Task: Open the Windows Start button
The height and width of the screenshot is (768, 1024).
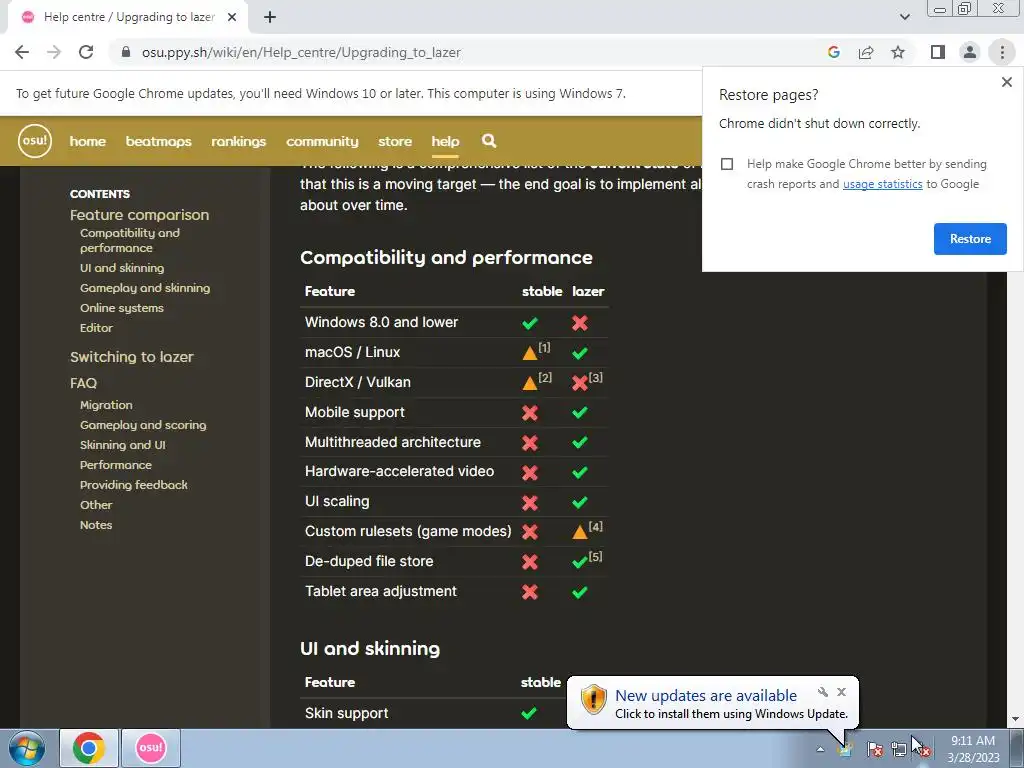Action: 27,748
